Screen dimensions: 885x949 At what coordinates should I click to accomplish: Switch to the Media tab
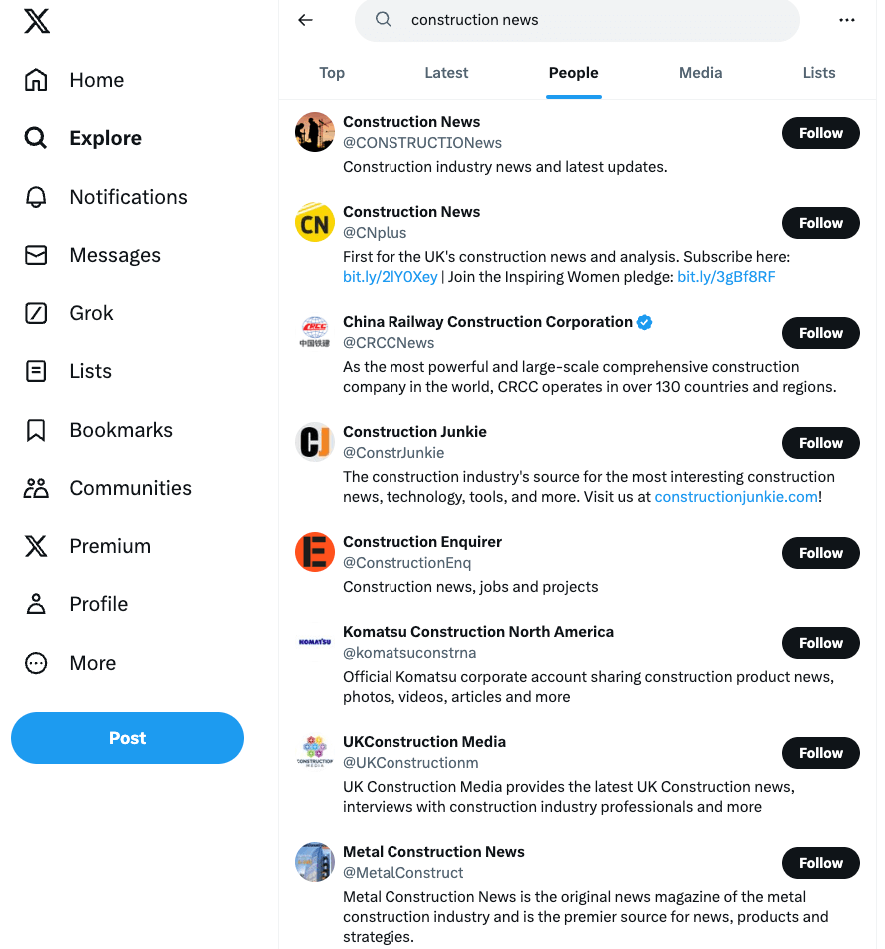(x=700, y=73)
